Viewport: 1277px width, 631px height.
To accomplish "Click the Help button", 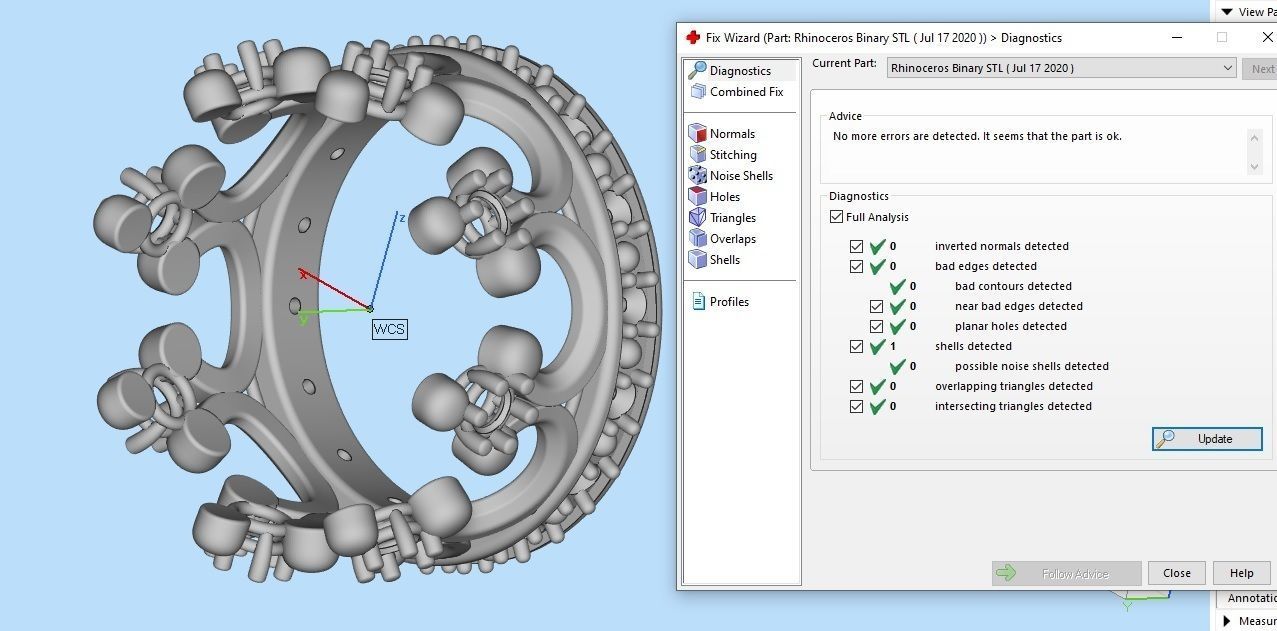I will click(1241, 573).
